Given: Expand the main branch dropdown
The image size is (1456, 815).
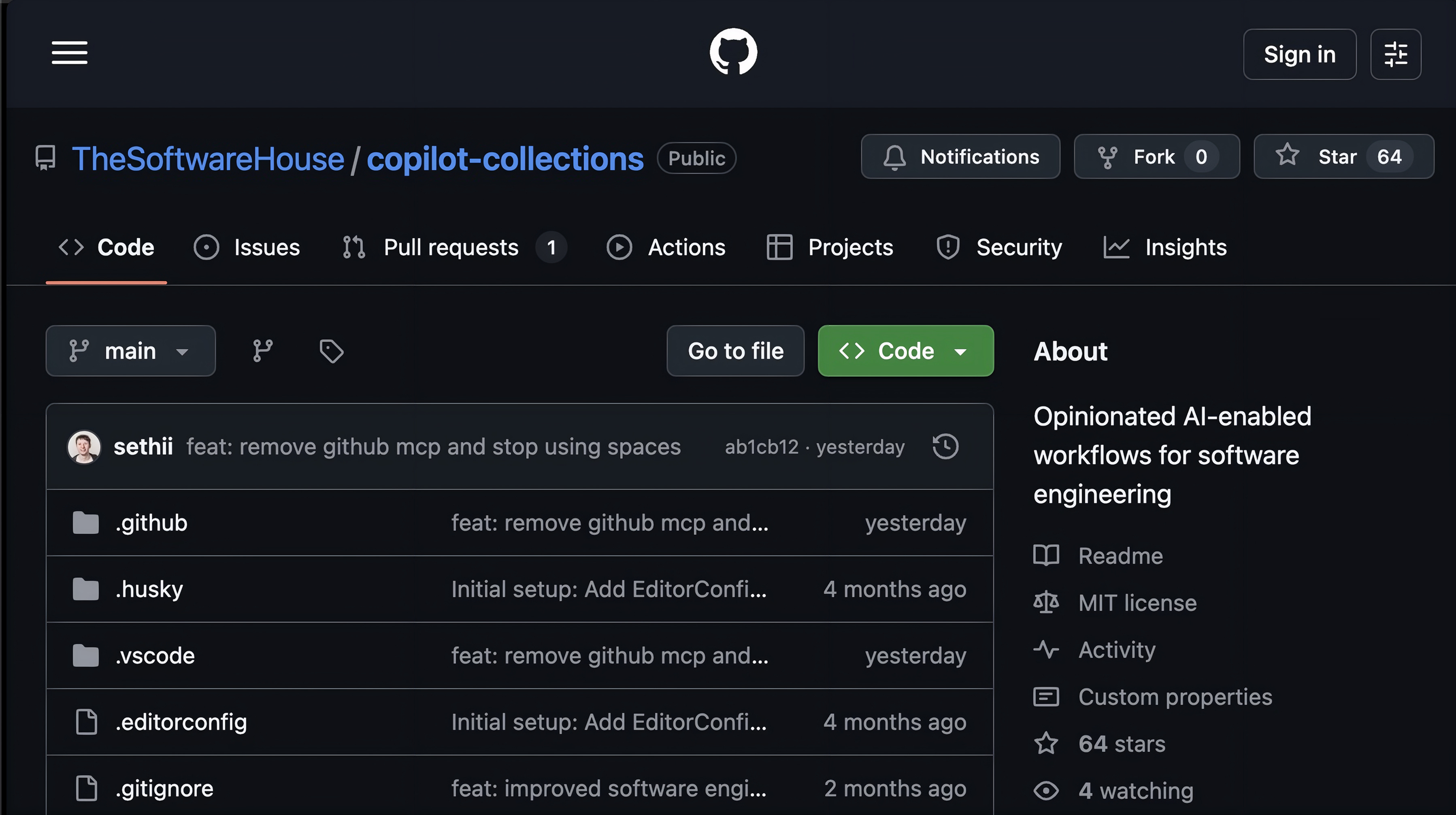Looking at the screenshot, I should (130, 351).
